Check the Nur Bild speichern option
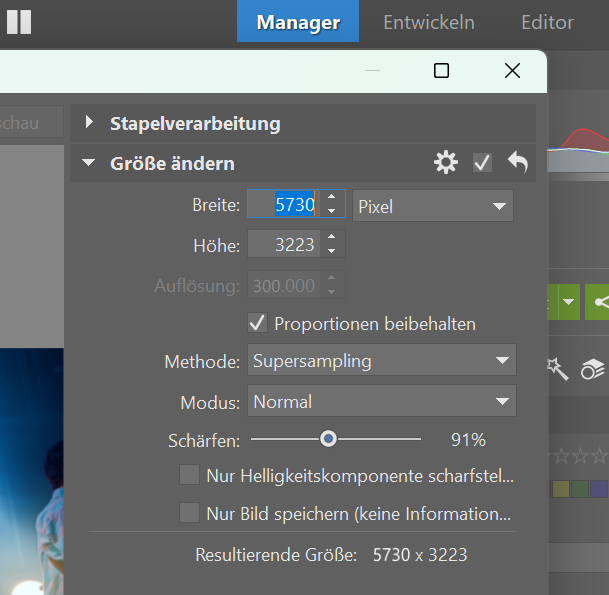 click(x=189, y=514)
